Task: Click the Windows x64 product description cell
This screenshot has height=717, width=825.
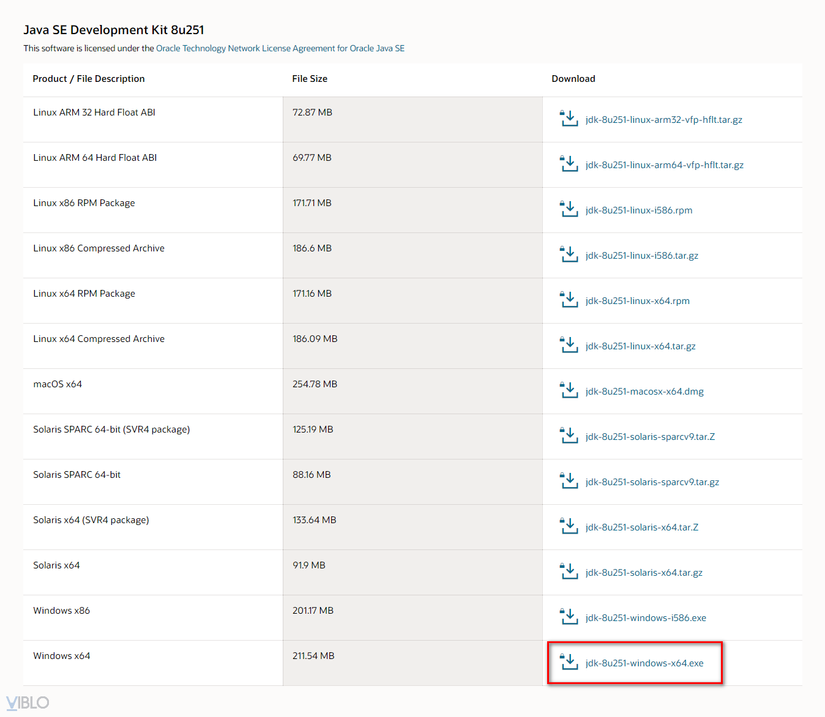Action: (61, 656)
